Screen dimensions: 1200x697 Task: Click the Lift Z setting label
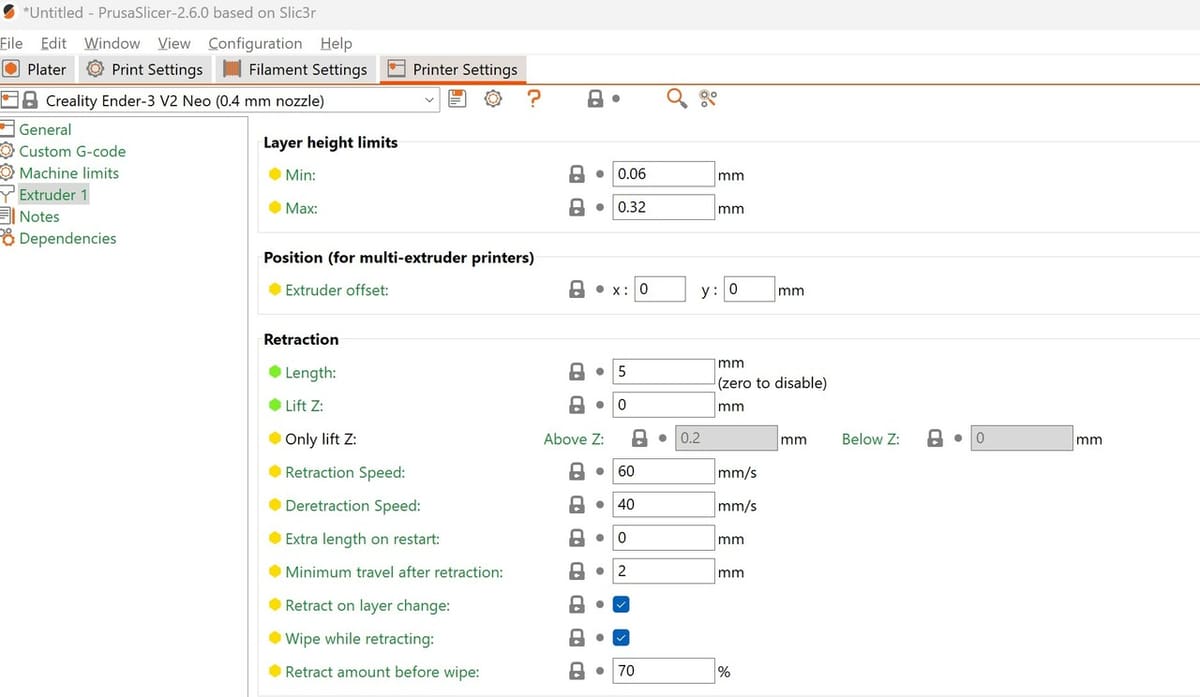(304, 406)
